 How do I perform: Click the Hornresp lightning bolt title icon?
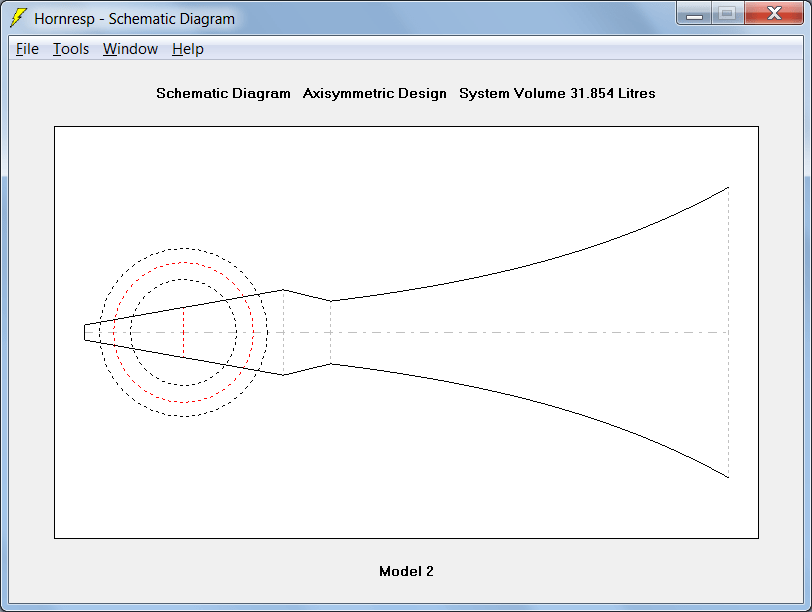pyautogui.click(x=19, y=18)
